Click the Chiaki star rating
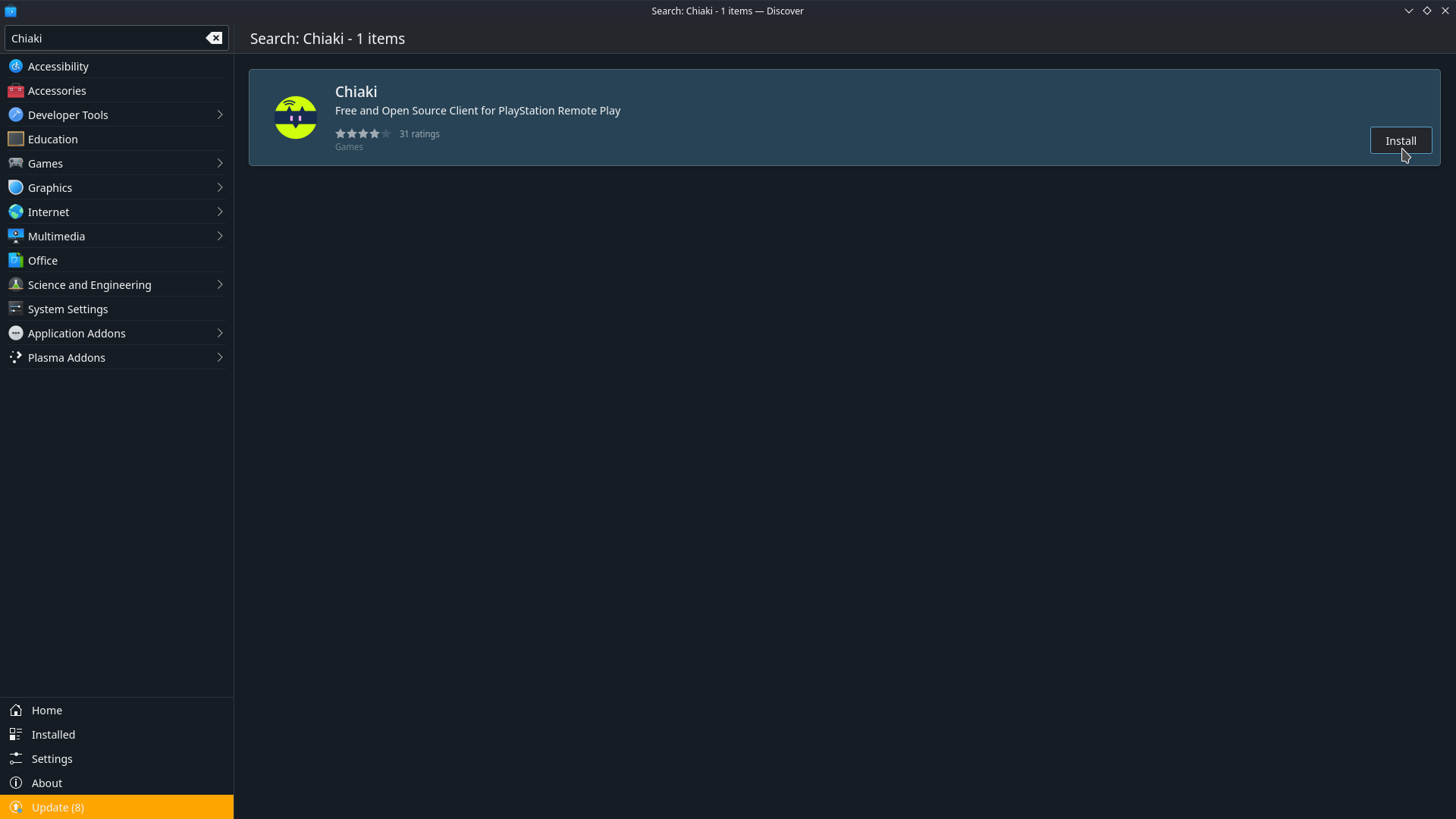This screenshot has width=1456, height=819. (x=362, y=133)
